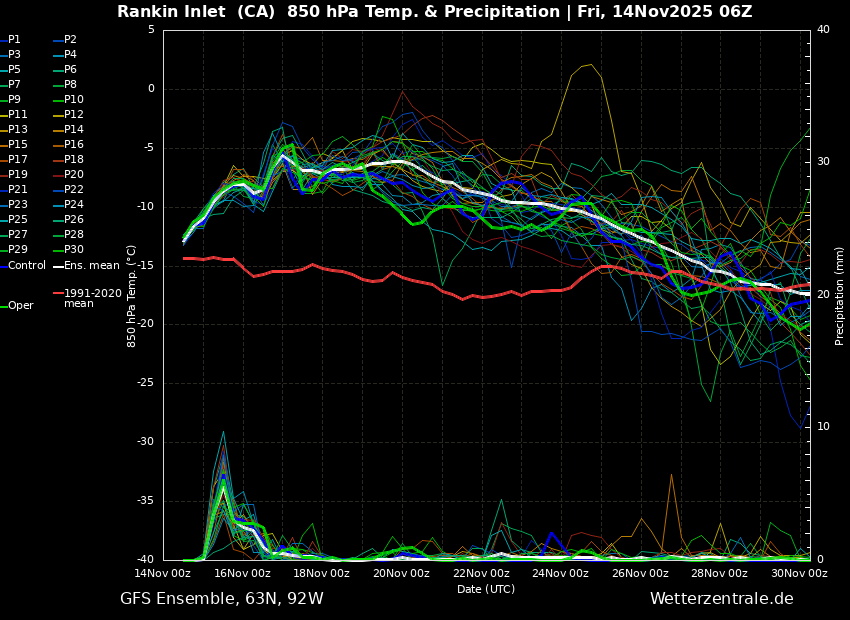The width and height of the screenshot is (850, 620).
Task: Click the P30 legend label
Action: click(73, 250)
